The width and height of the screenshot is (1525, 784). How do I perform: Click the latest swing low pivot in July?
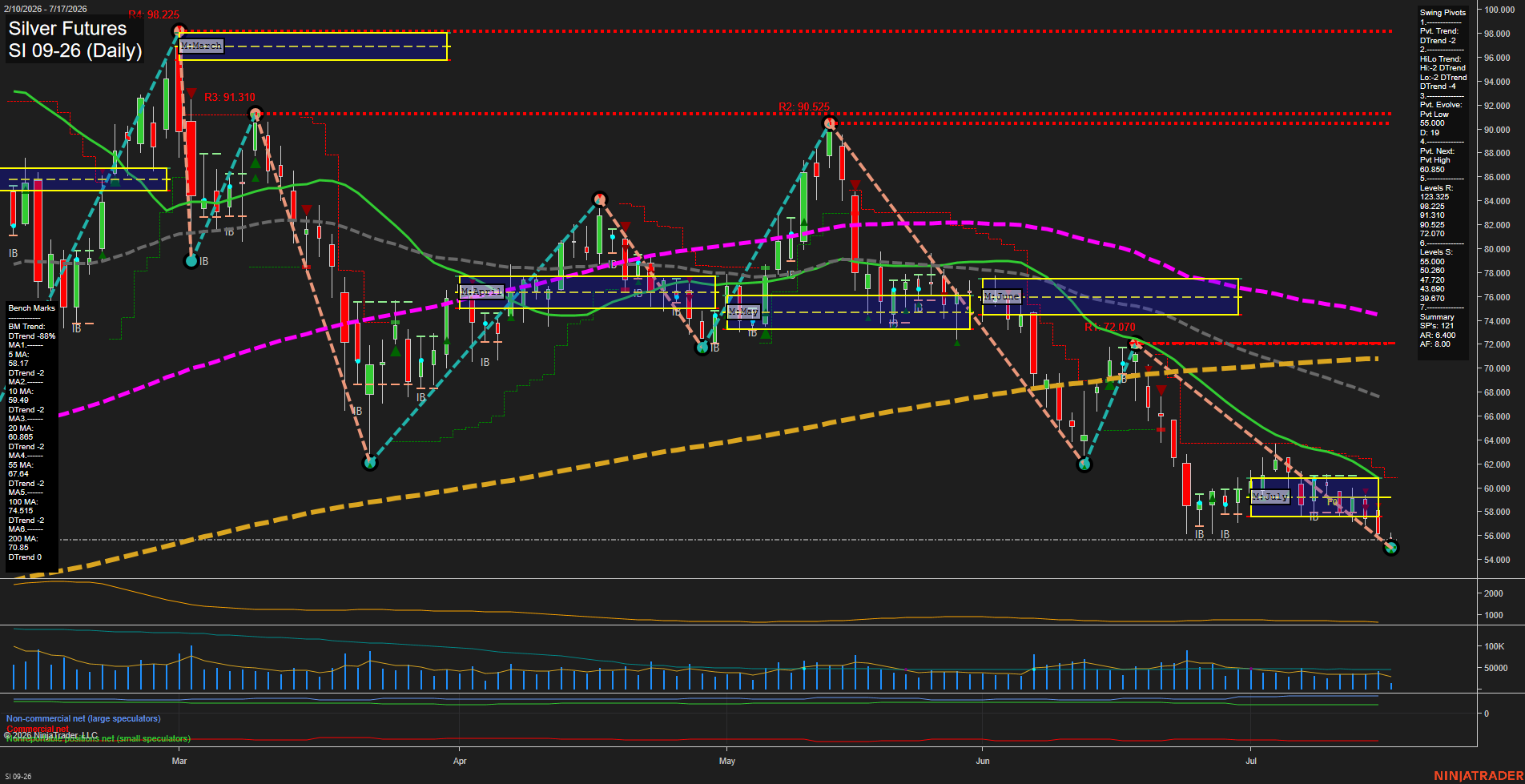[x=1391, y=548]
